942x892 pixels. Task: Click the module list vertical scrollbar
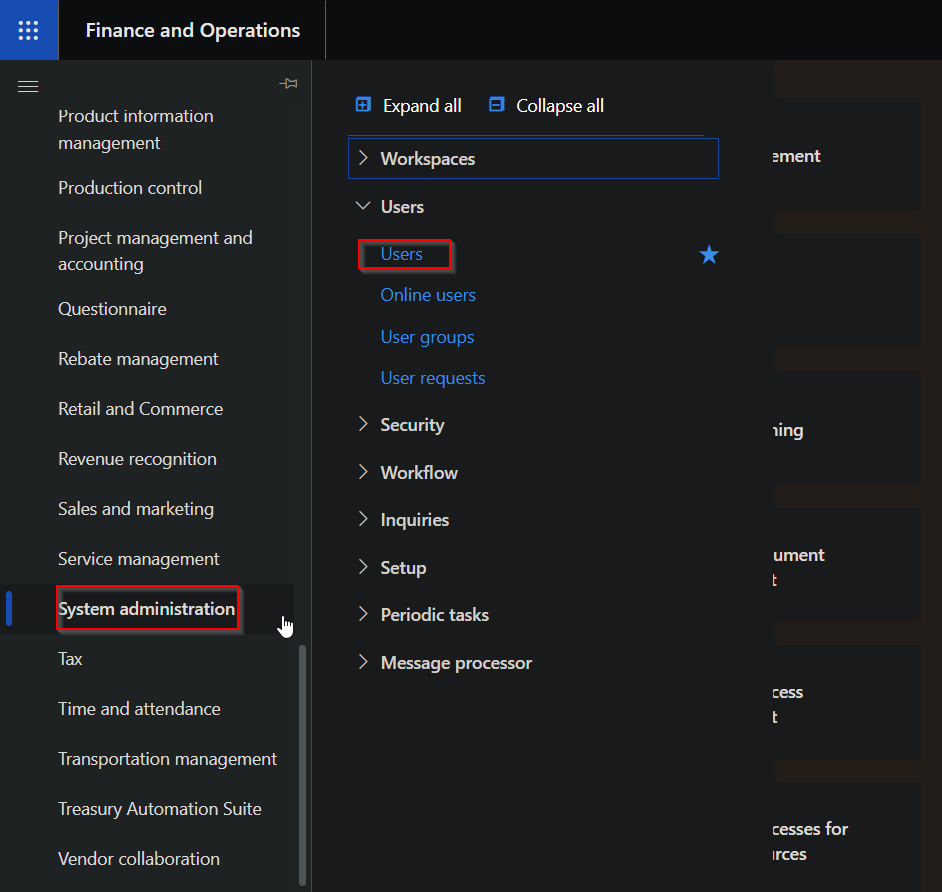tap(302, 765)
